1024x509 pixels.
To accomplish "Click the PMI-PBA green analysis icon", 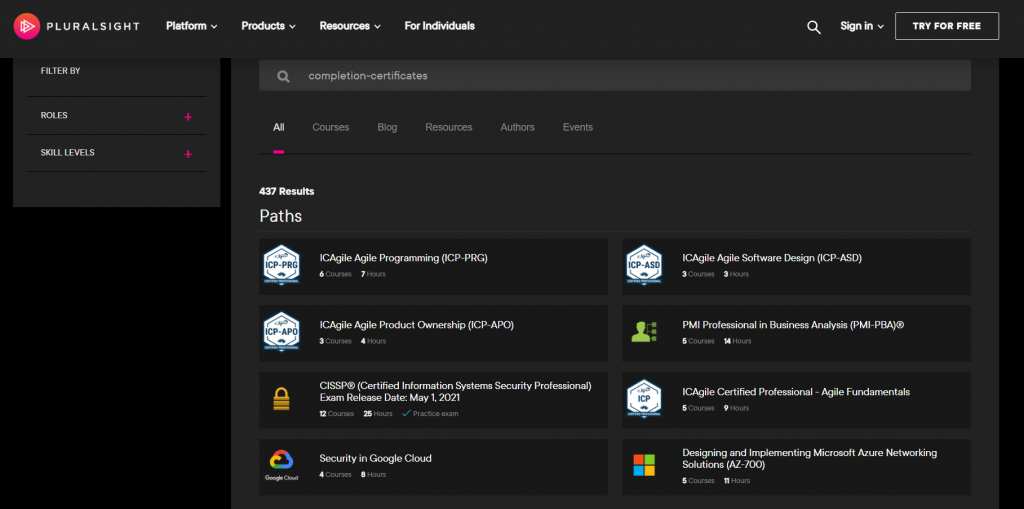I will (644, 332).
